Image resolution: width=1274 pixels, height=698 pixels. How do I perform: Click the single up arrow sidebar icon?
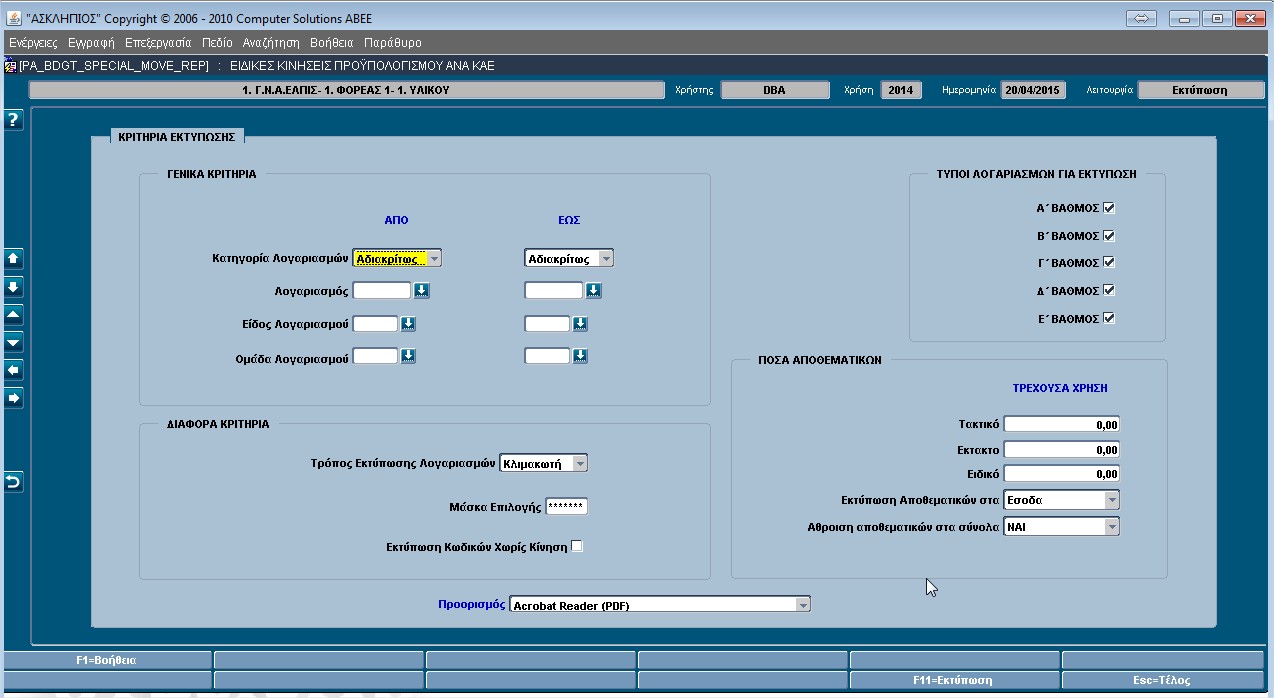[x=13, y=314]
